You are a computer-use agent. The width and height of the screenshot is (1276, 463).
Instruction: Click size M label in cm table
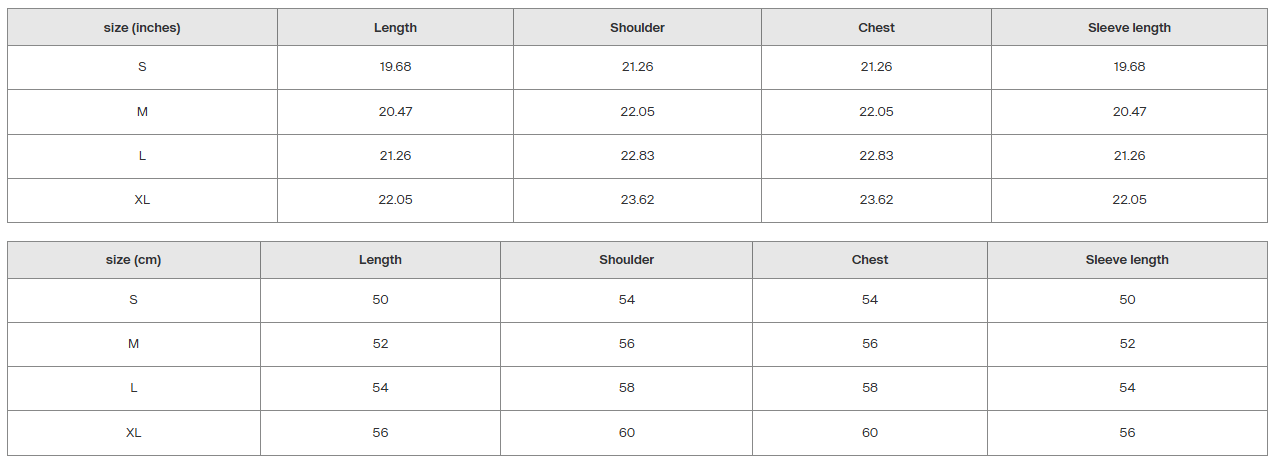[x=133, y=344]
